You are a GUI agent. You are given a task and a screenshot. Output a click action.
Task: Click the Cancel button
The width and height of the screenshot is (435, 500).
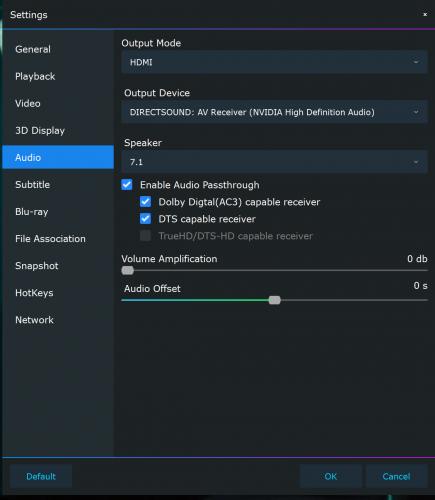pyautogui.click(x=396, y=476)
